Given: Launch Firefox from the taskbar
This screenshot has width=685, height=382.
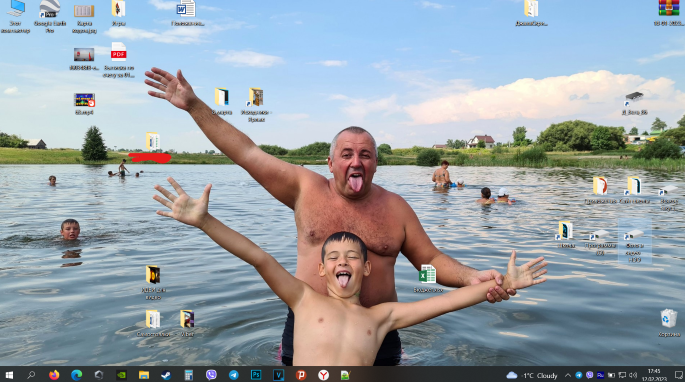Looking at the screenshot, I should 54,375.
